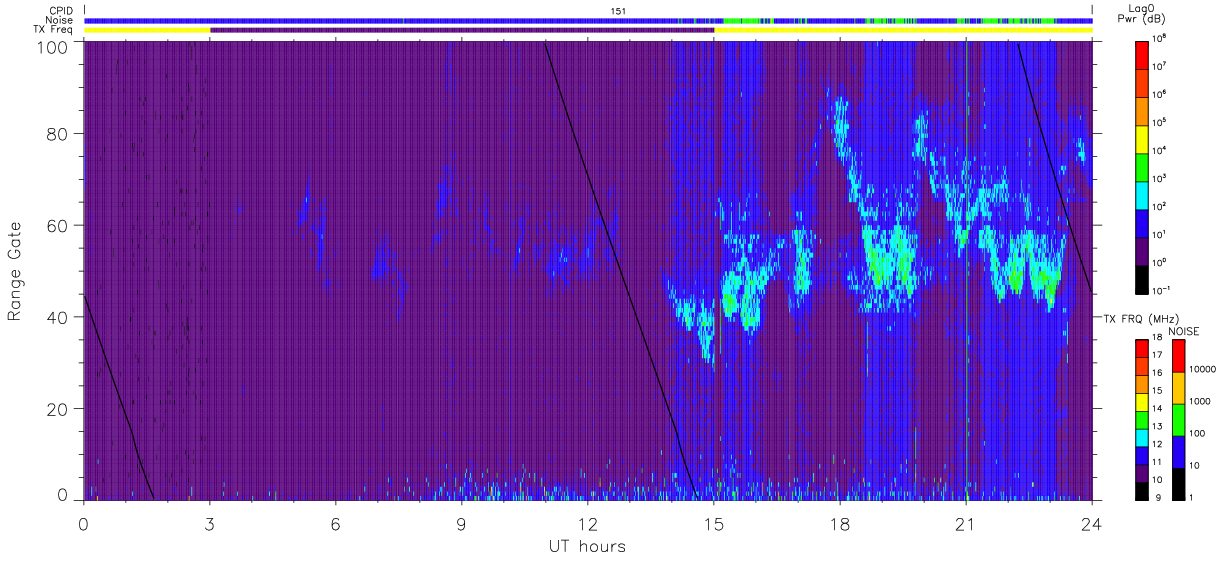Screen dimensions: 1228x567
Task: Click tick label '12' on the UT hours axis
Action: click(588, 523)
